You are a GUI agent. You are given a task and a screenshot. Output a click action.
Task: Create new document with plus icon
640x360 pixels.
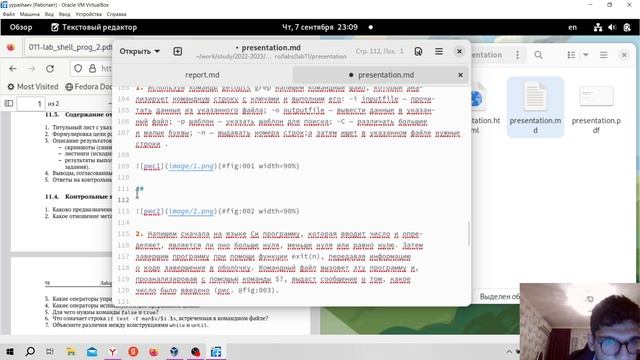tap(178, 51)
